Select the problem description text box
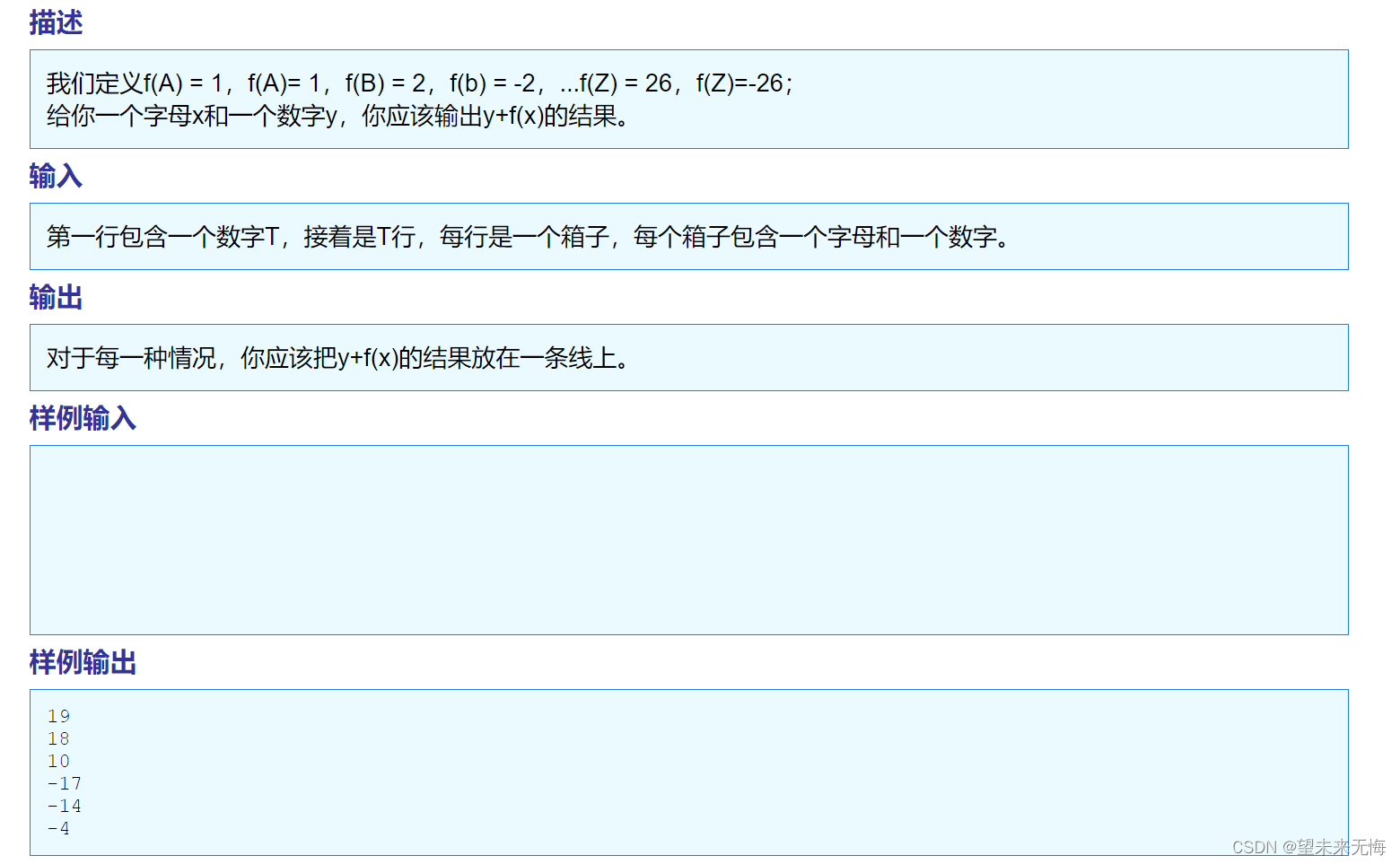 tap(689, 99)
